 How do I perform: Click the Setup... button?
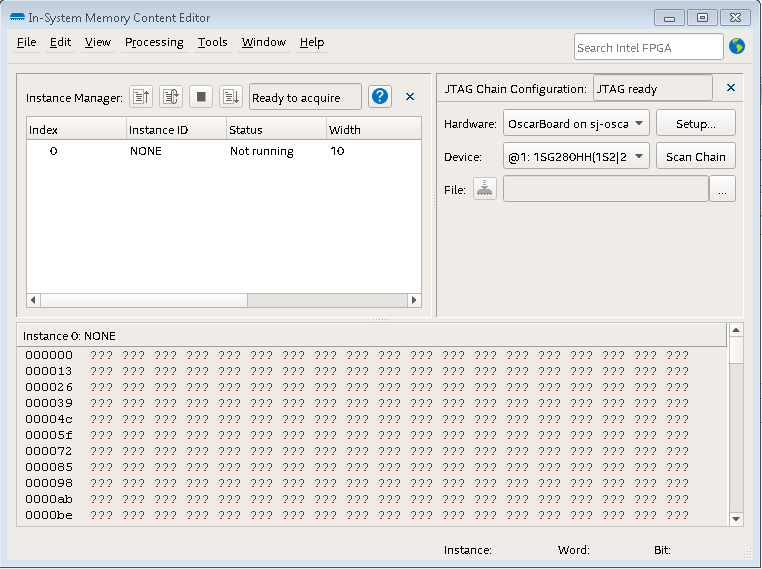[695, 124]
